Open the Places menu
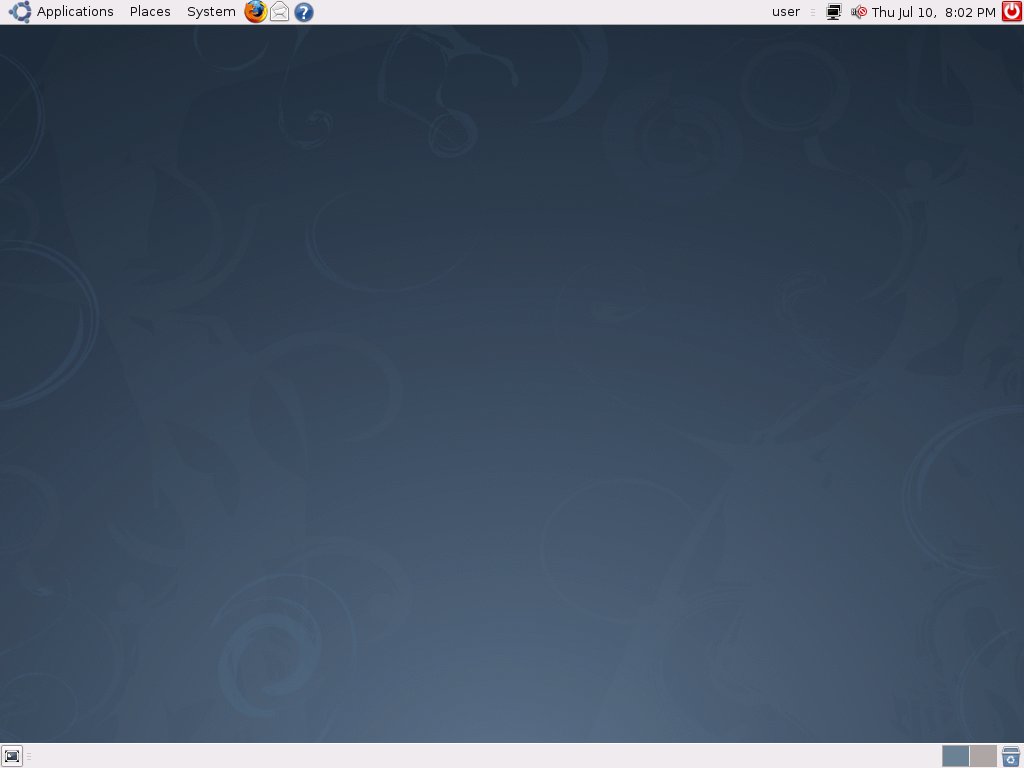The width and height of the screenshot is (1024, 768). pos(150,12)
